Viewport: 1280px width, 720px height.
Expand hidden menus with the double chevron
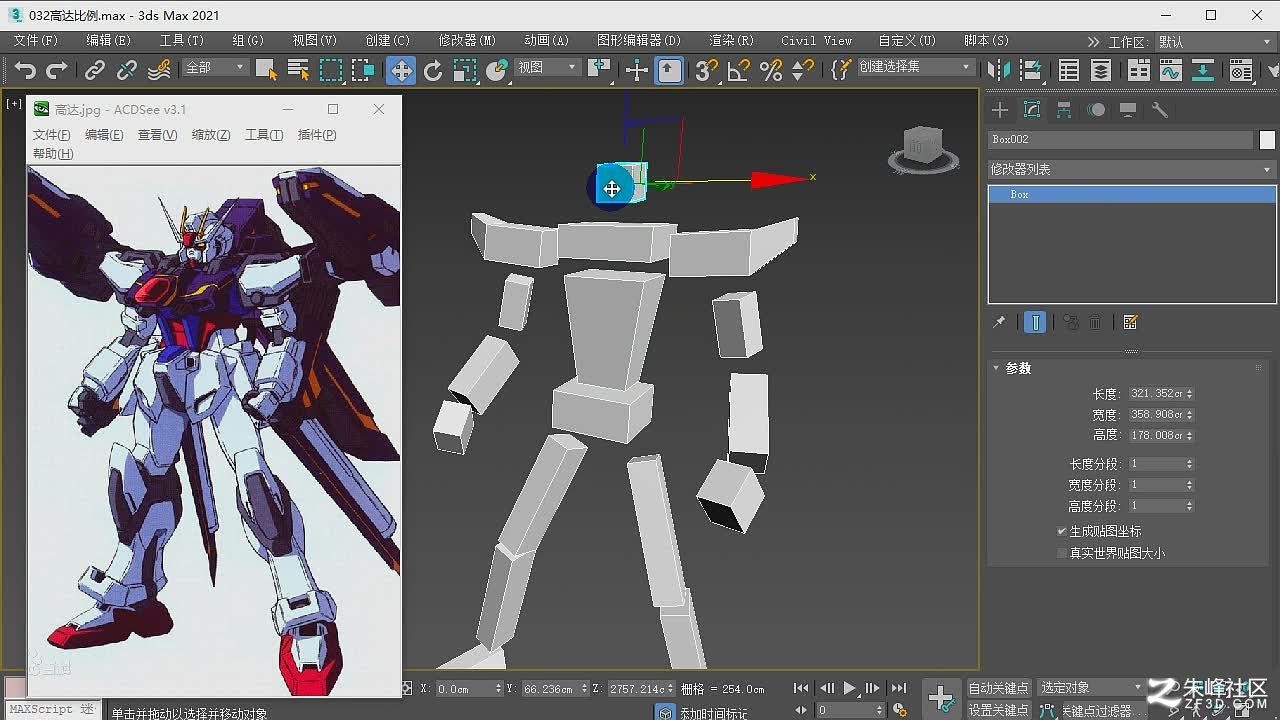coord(1093,42)
